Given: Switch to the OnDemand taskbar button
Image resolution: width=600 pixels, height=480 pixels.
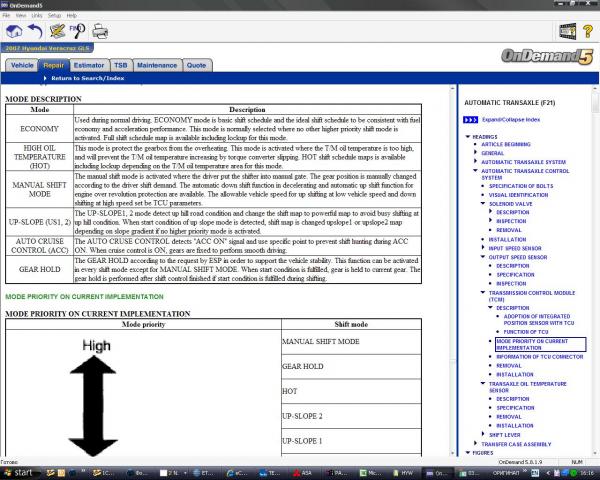Looking at the screenshot, I should (x=436, y=473).
